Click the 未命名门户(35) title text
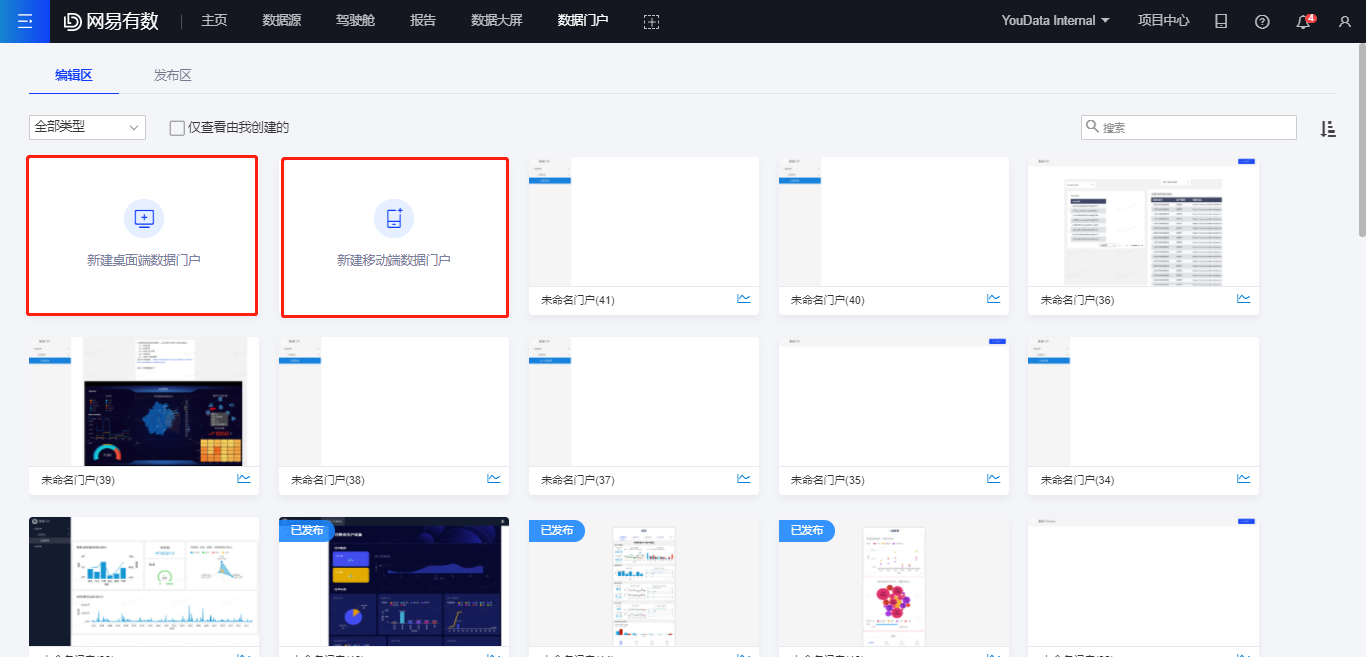 [x=828, y=480]
